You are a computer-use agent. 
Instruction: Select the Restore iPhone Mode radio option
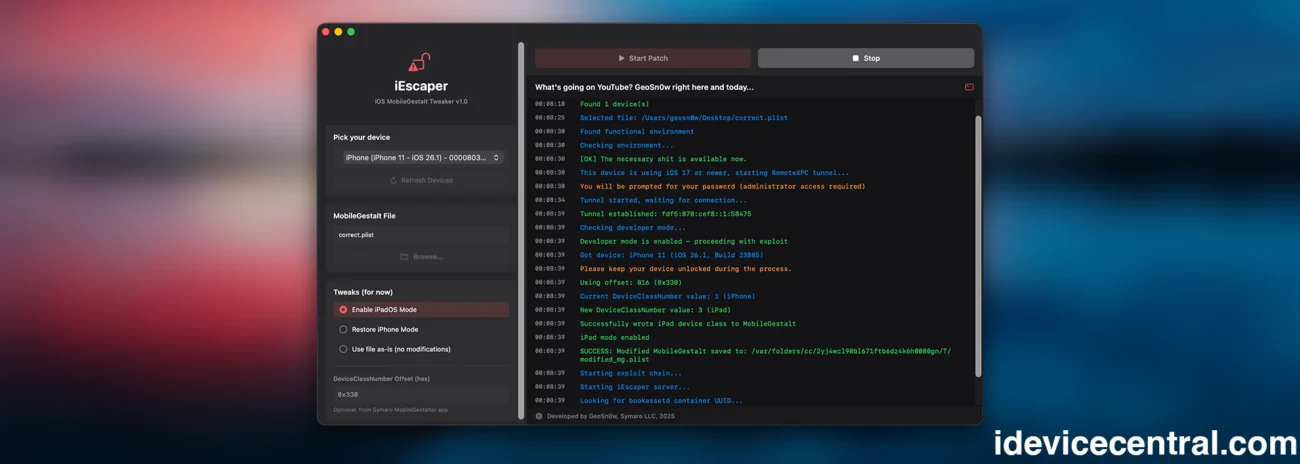click(343, 330)
